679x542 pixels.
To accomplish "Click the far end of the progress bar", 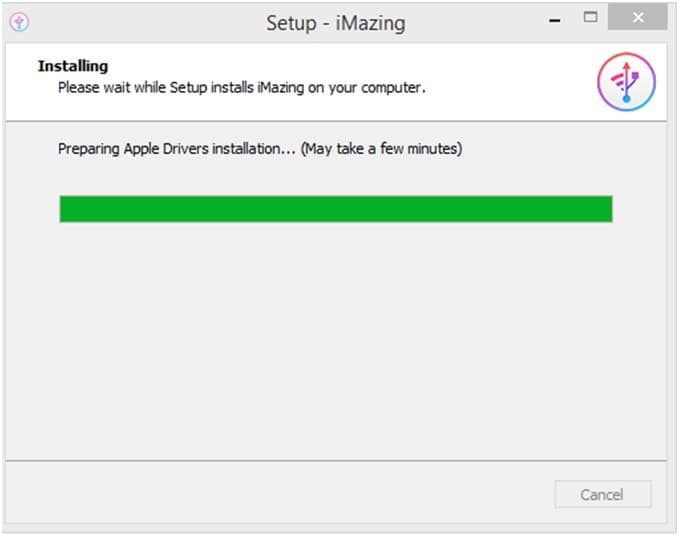I will 604,209.
